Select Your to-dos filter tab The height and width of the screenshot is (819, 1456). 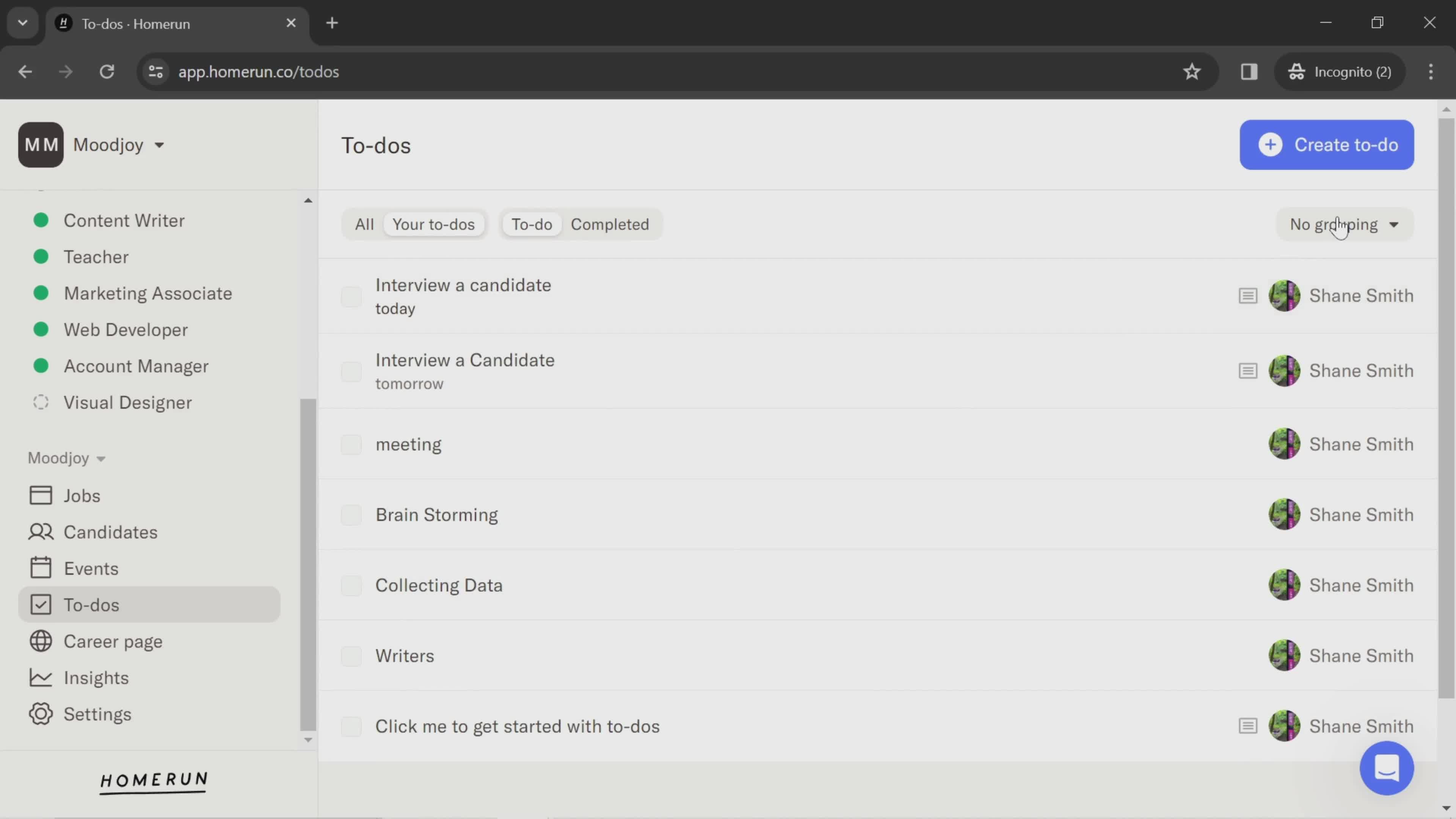[433, 224]
